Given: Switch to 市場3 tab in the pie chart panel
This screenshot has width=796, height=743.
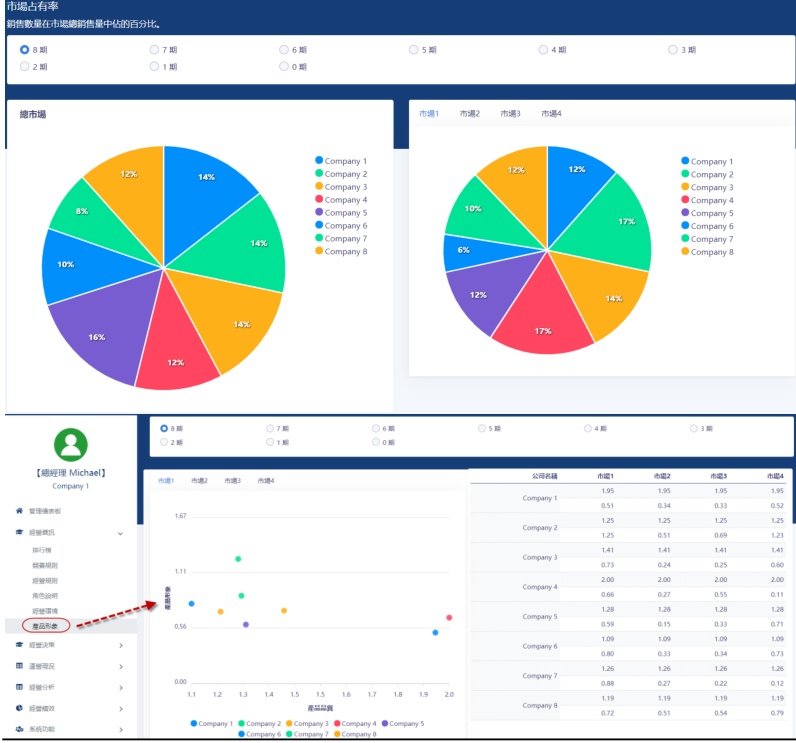Looking at the screenshot, I should (510, 114).
